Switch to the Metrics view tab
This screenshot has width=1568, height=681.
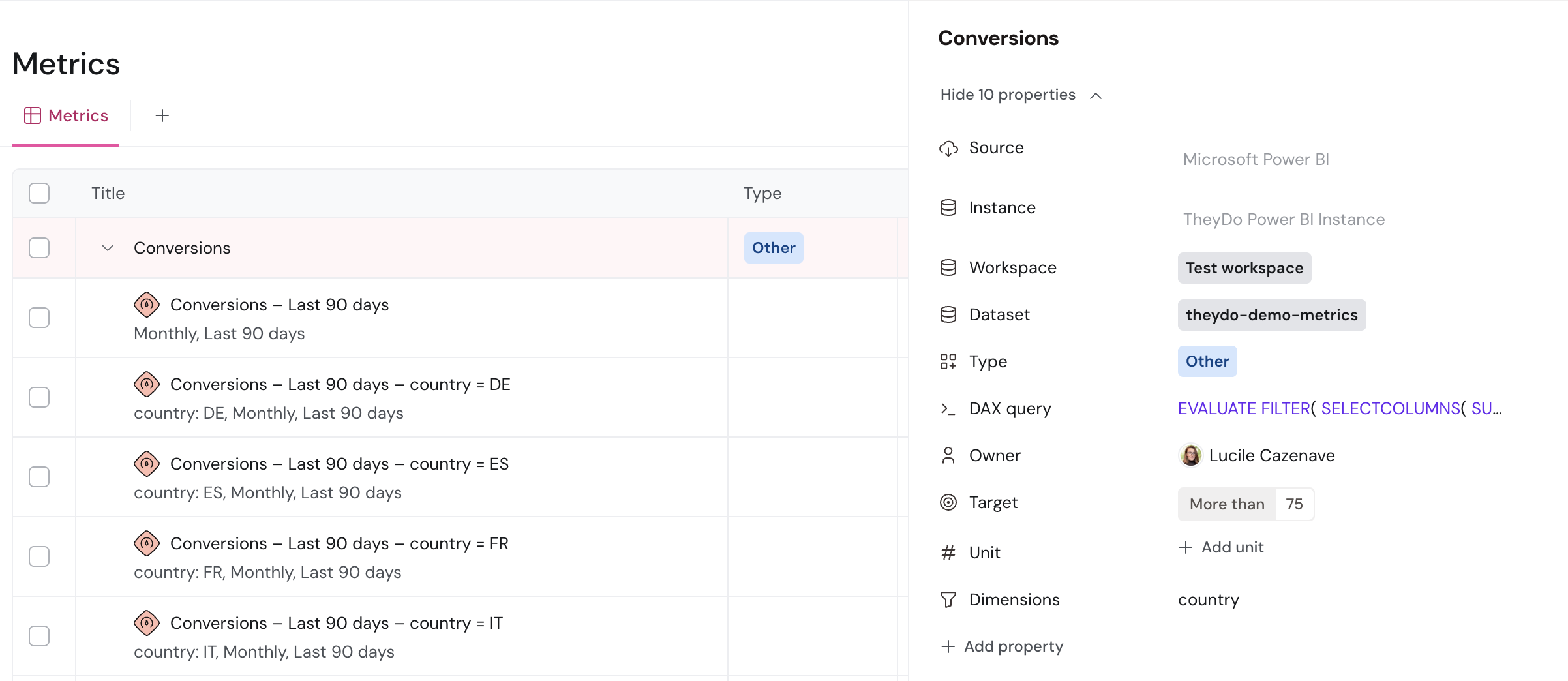(x=66, y=115)
